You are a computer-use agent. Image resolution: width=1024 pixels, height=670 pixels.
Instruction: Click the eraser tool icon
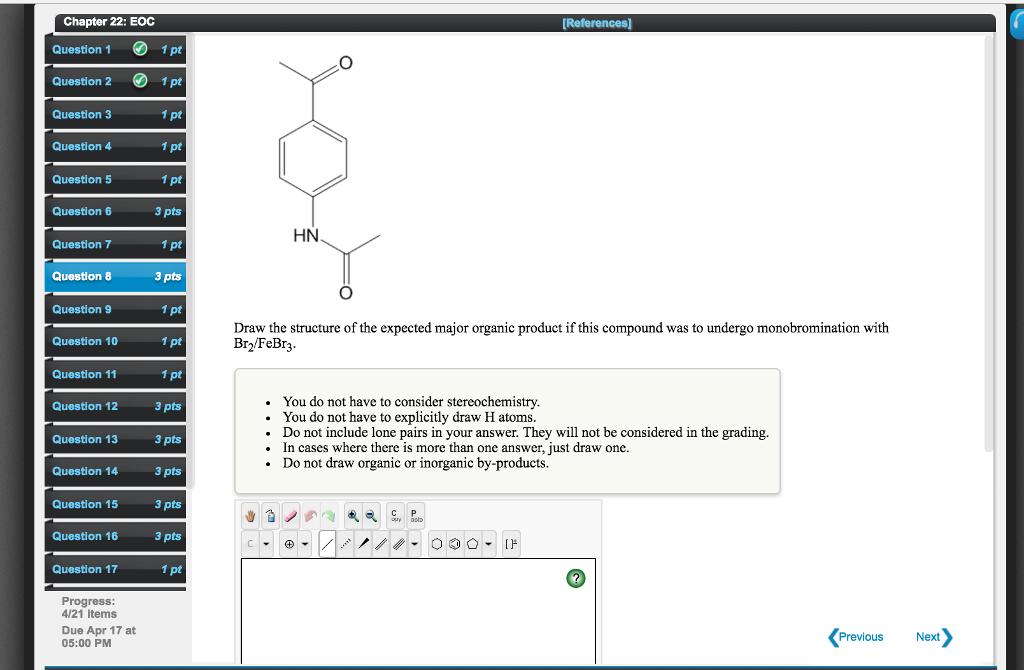290,517
